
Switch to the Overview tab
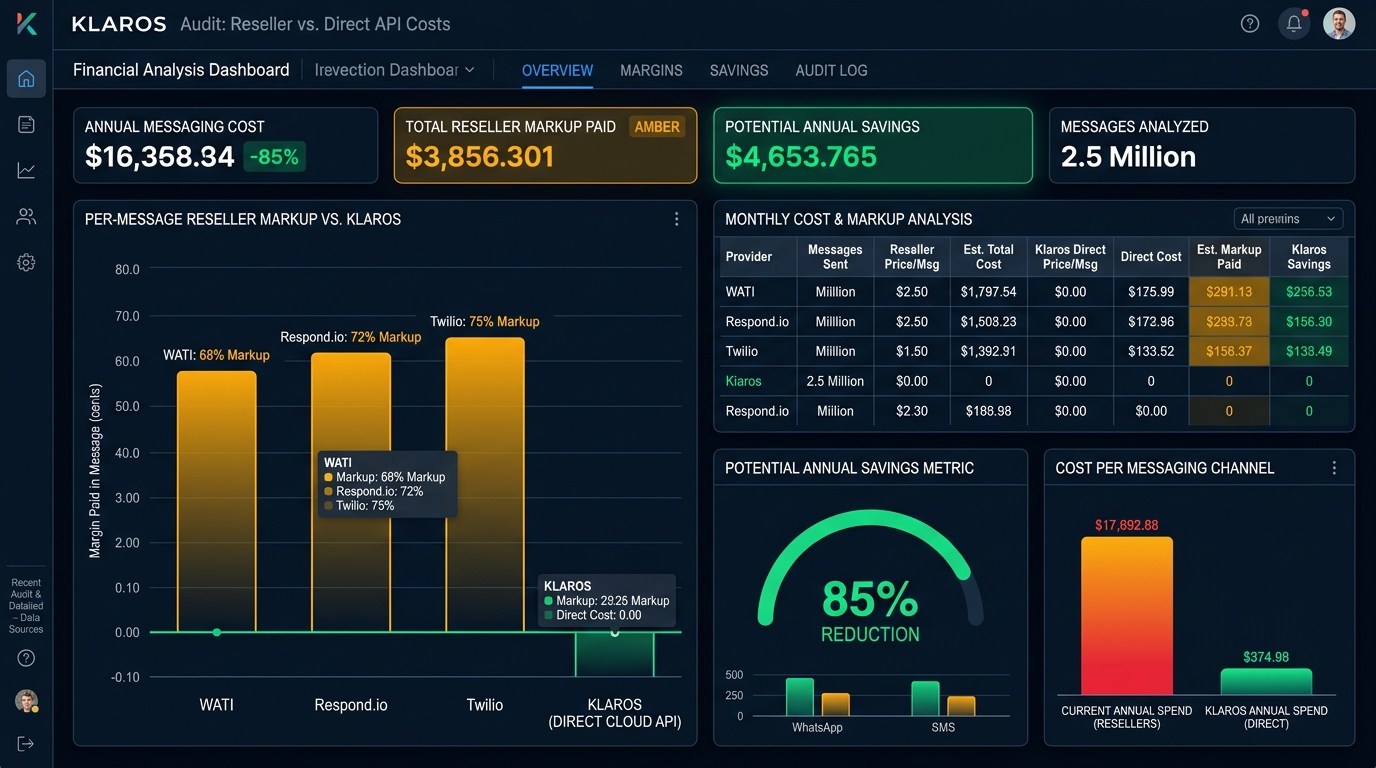click(x=557, y=70)
